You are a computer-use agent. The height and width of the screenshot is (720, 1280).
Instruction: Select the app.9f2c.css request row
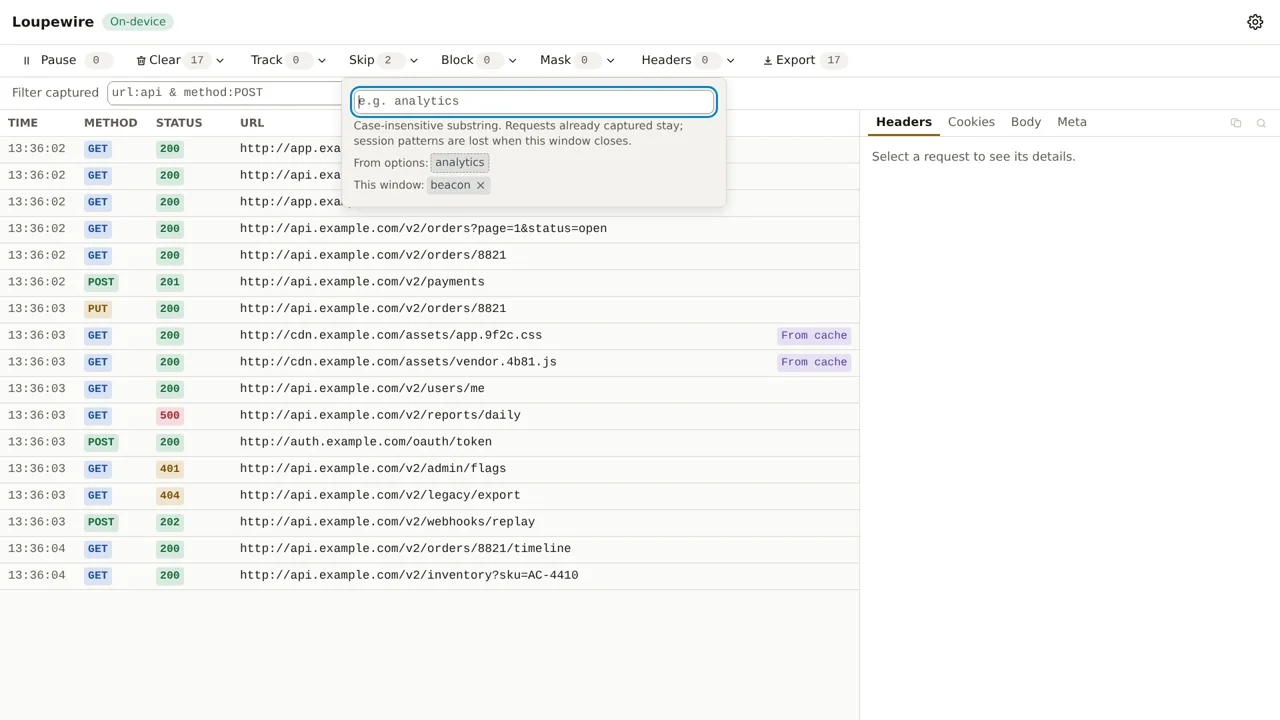(429, 335)
